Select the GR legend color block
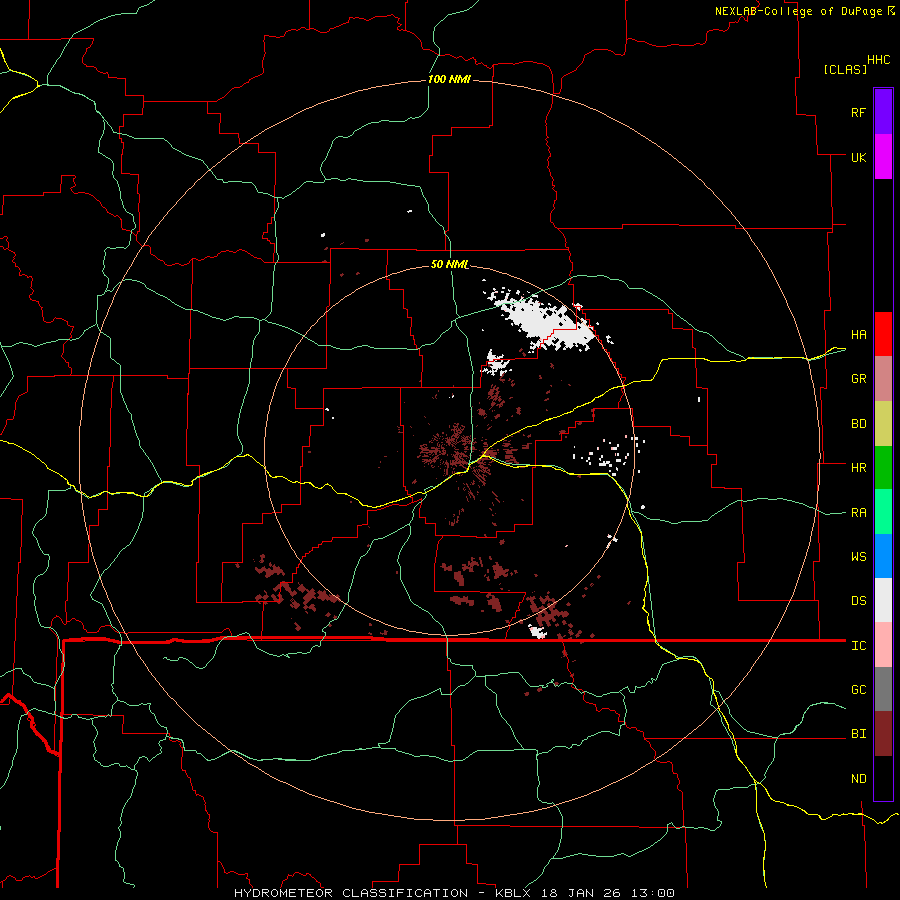 pyautogui.click(x=883, y=379)
